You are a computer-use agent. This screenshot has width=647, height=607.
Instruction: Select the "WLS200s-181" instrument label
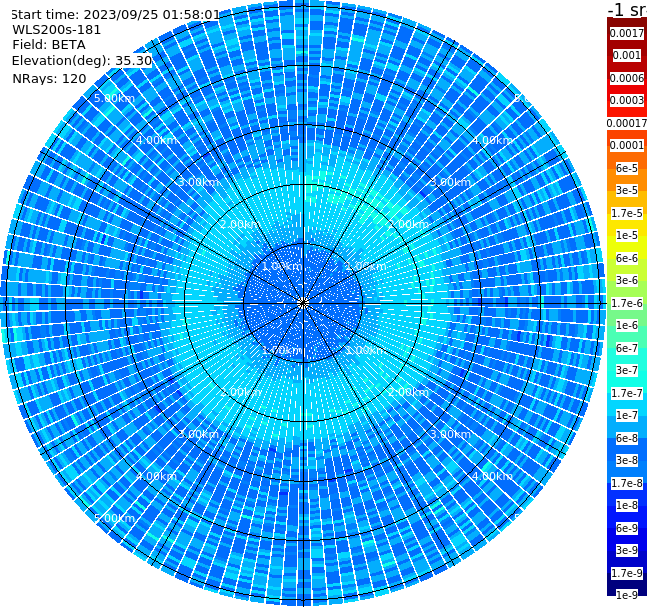[x=57, y=30]
